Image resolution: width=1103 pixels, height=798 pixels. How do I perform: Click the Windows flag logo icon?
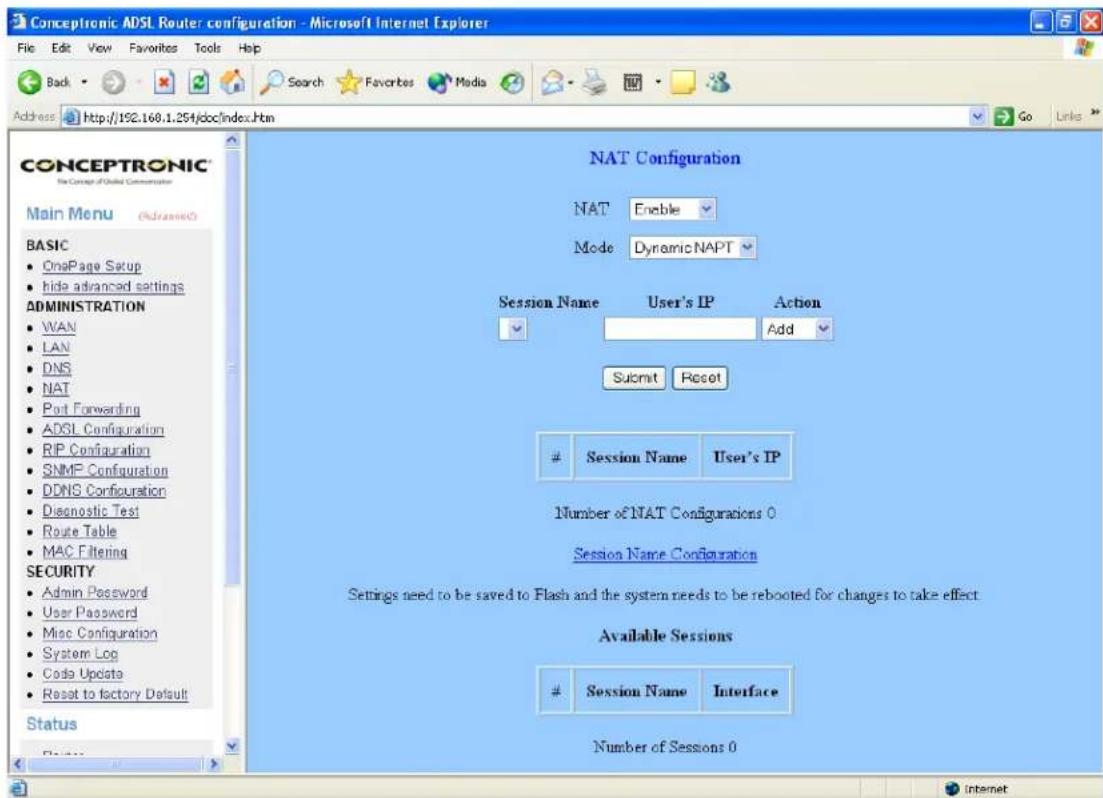(1084, 48)
